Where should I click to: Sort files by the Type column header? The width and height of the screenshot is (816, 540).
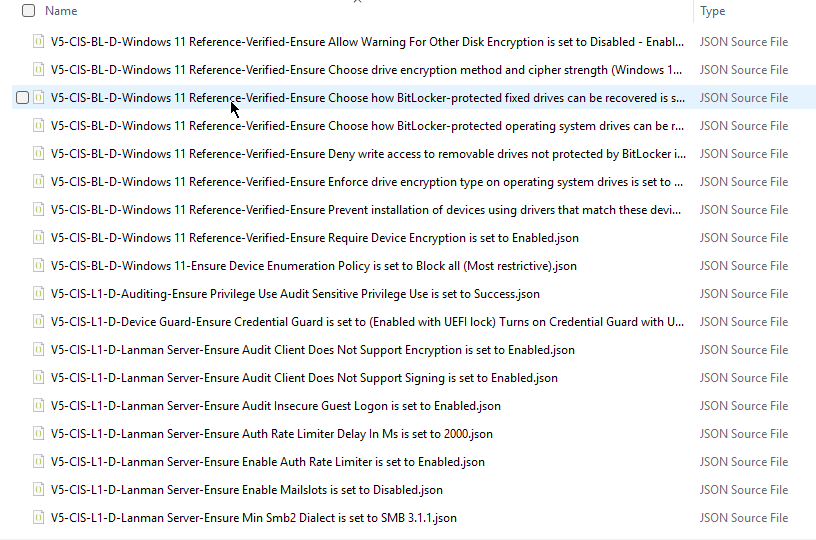[x=712, y=11]
